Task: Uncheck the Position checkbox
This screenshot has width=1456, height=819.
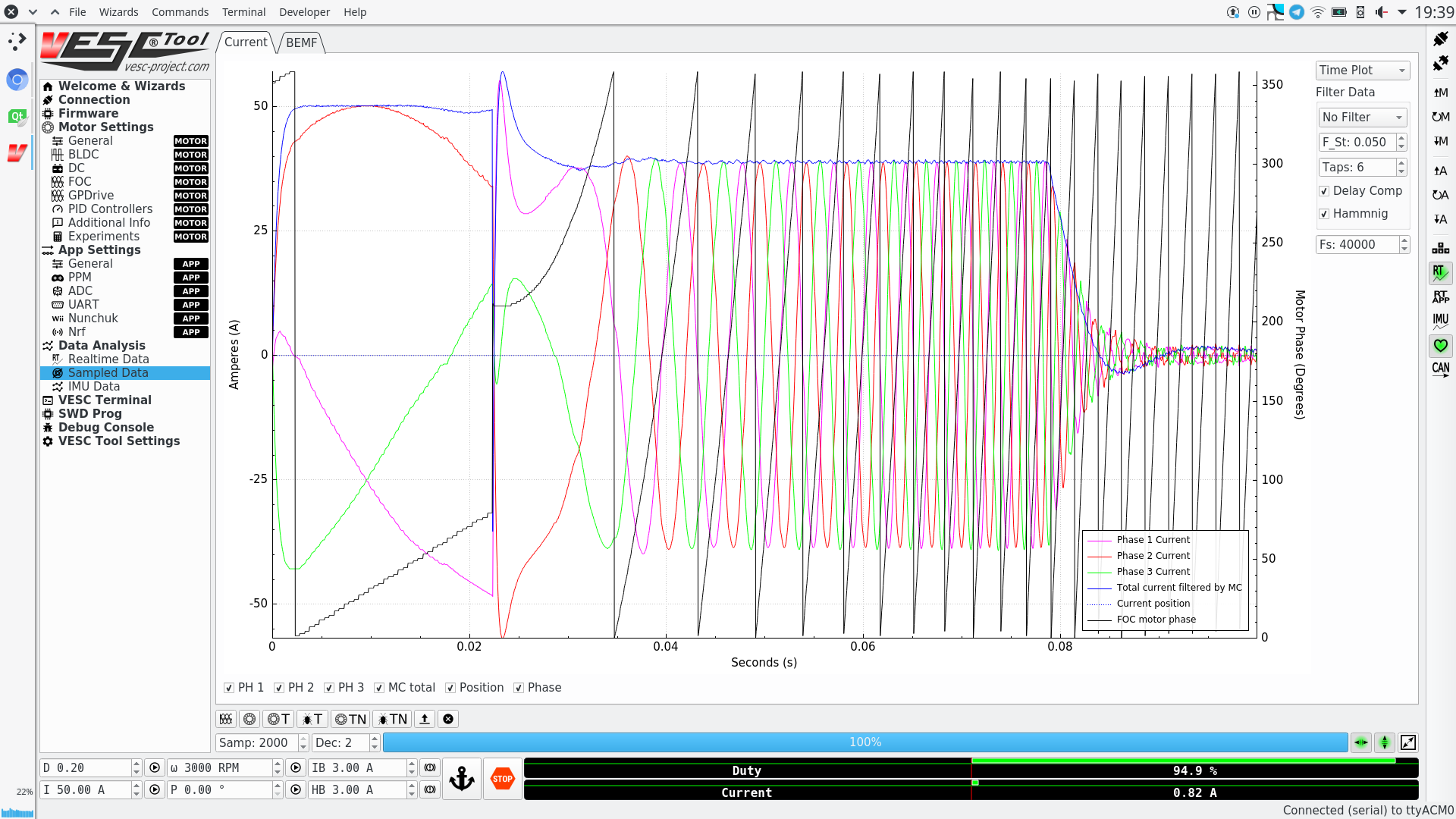Action: (450, 688)
